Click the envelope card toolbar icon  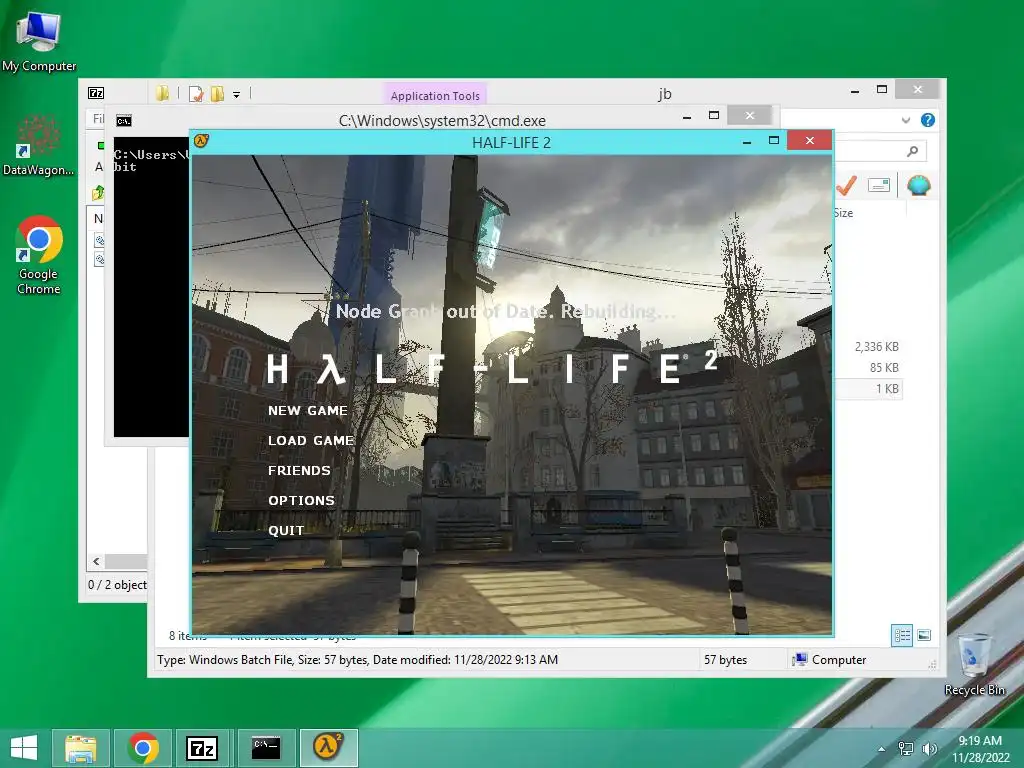pos(879,185)
